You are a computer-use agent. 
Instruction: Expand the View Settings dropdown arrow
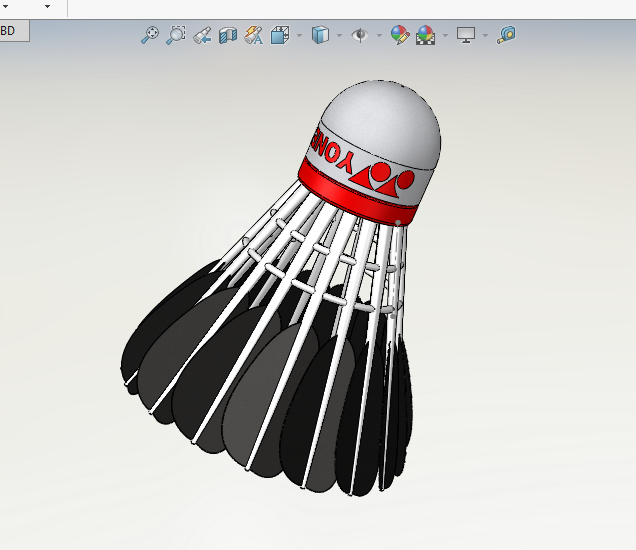click(x=485, y=36)
